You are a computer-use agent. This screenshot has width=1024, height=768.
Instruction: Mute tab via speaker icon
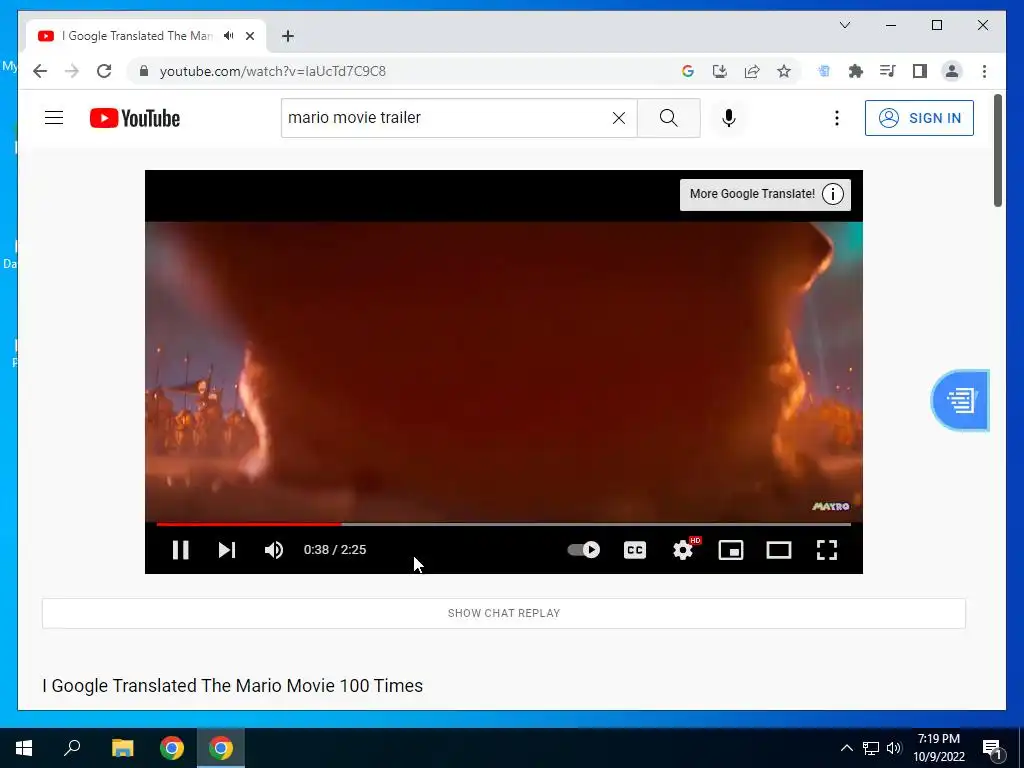[x=229, y=36]
